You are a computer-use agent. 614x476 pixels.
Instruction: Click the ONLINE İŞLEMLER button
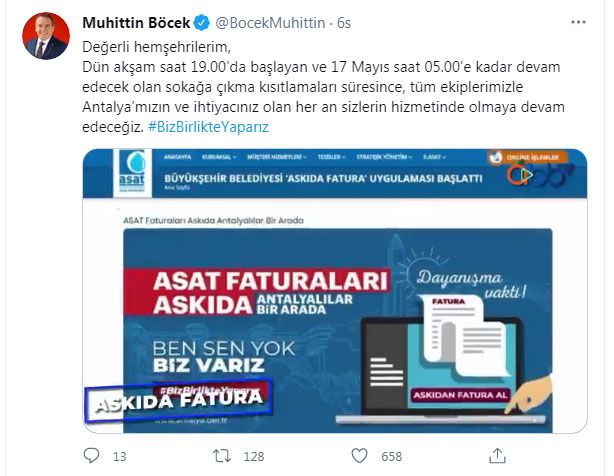[527, 157]
